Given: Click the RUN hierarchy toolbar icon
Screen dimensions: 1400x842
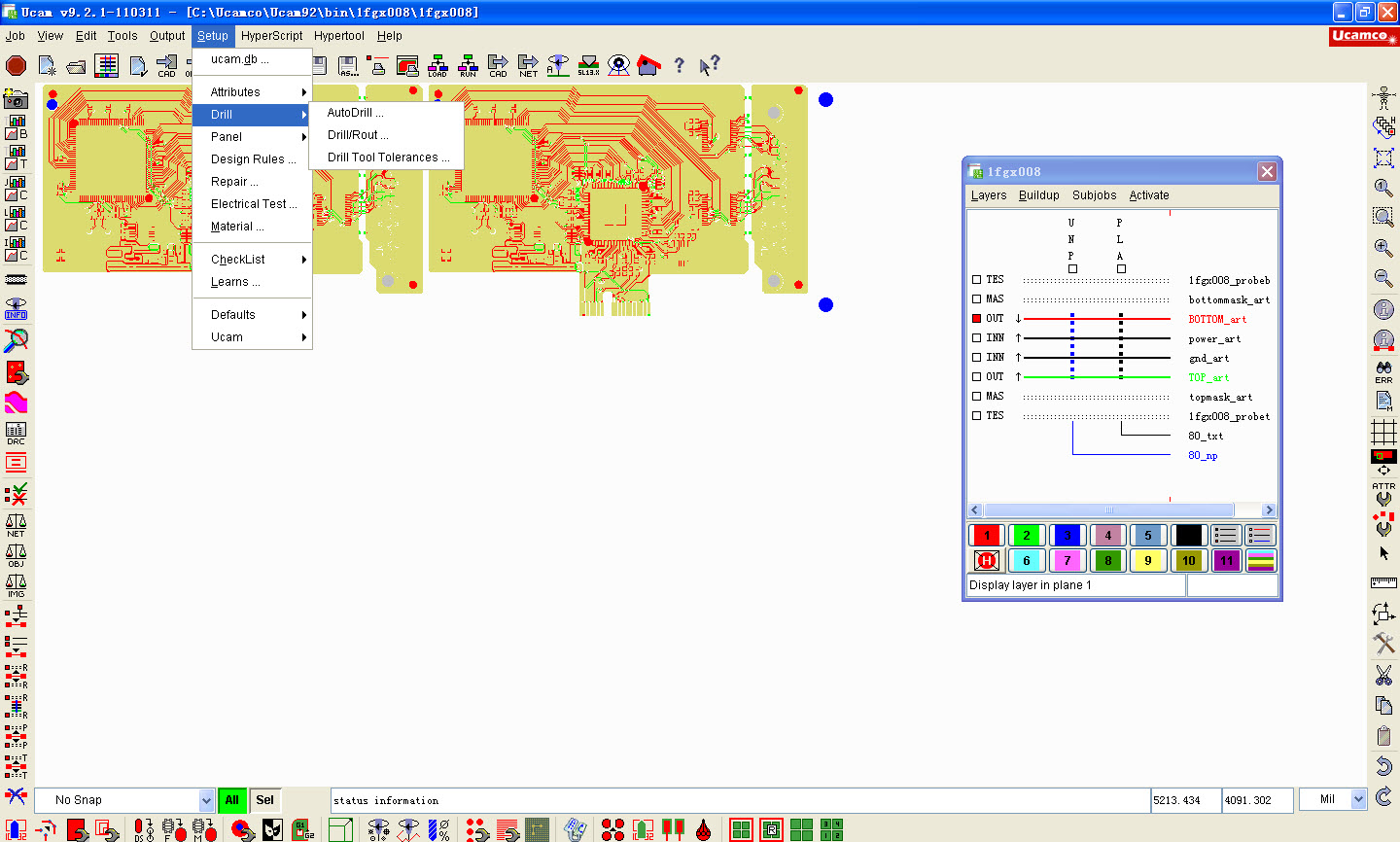Looking at the screenshot, I should [468, 65].
